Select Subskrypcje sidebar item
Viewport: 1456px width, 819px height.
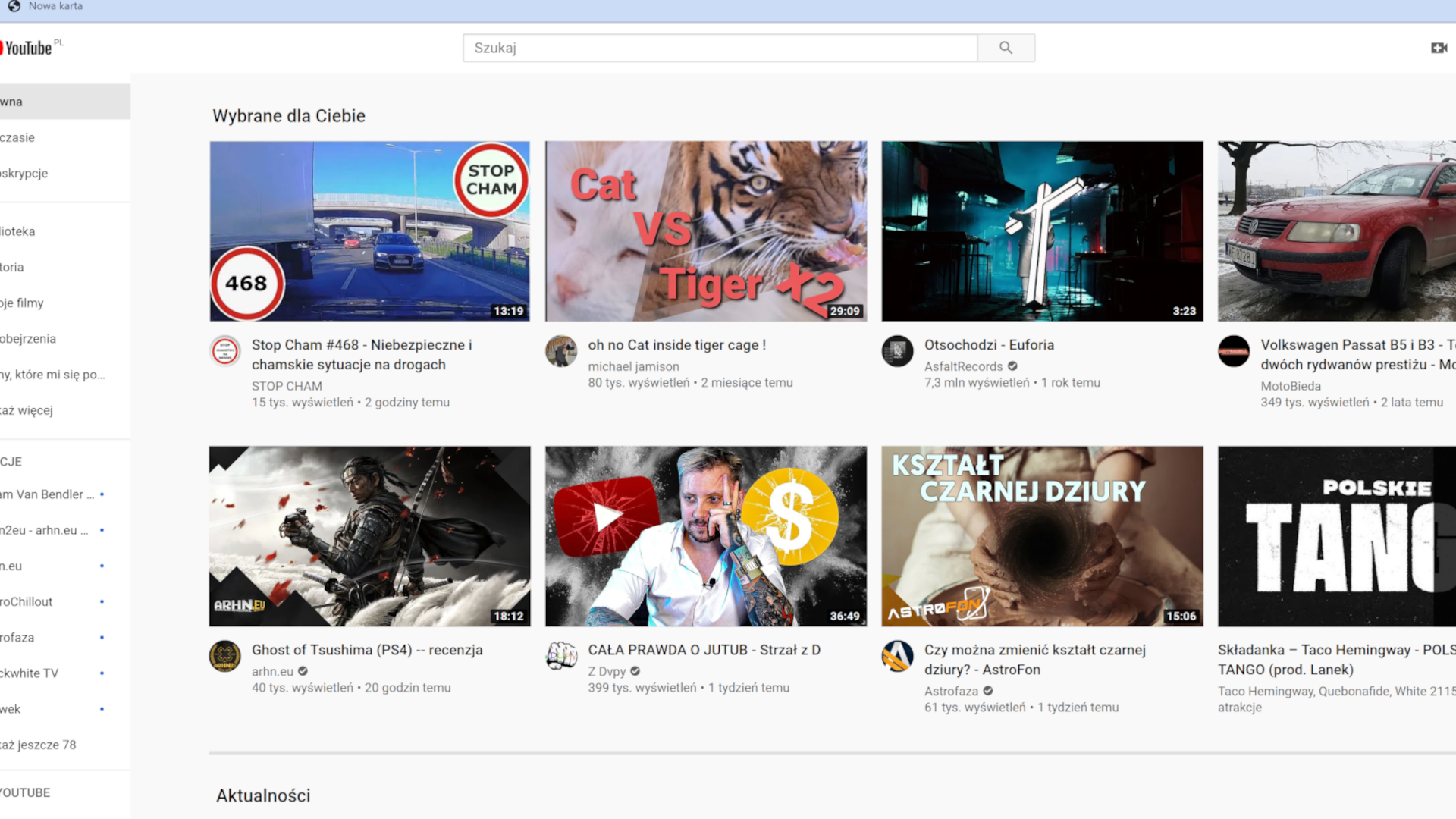click(x=65, y=173)
